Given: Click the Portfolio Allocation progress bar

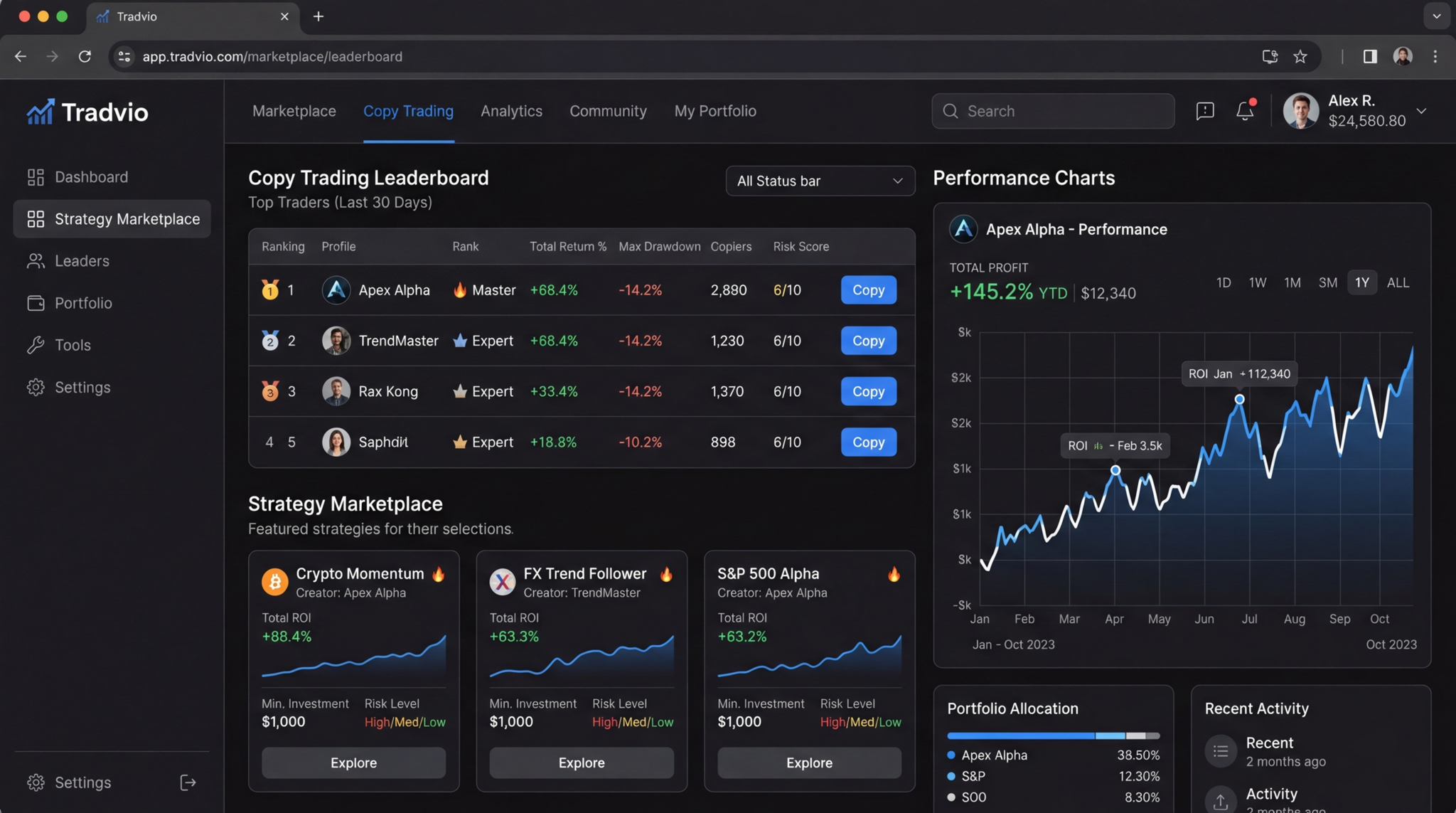Looking at the screenshot, I should (1053, 735).
